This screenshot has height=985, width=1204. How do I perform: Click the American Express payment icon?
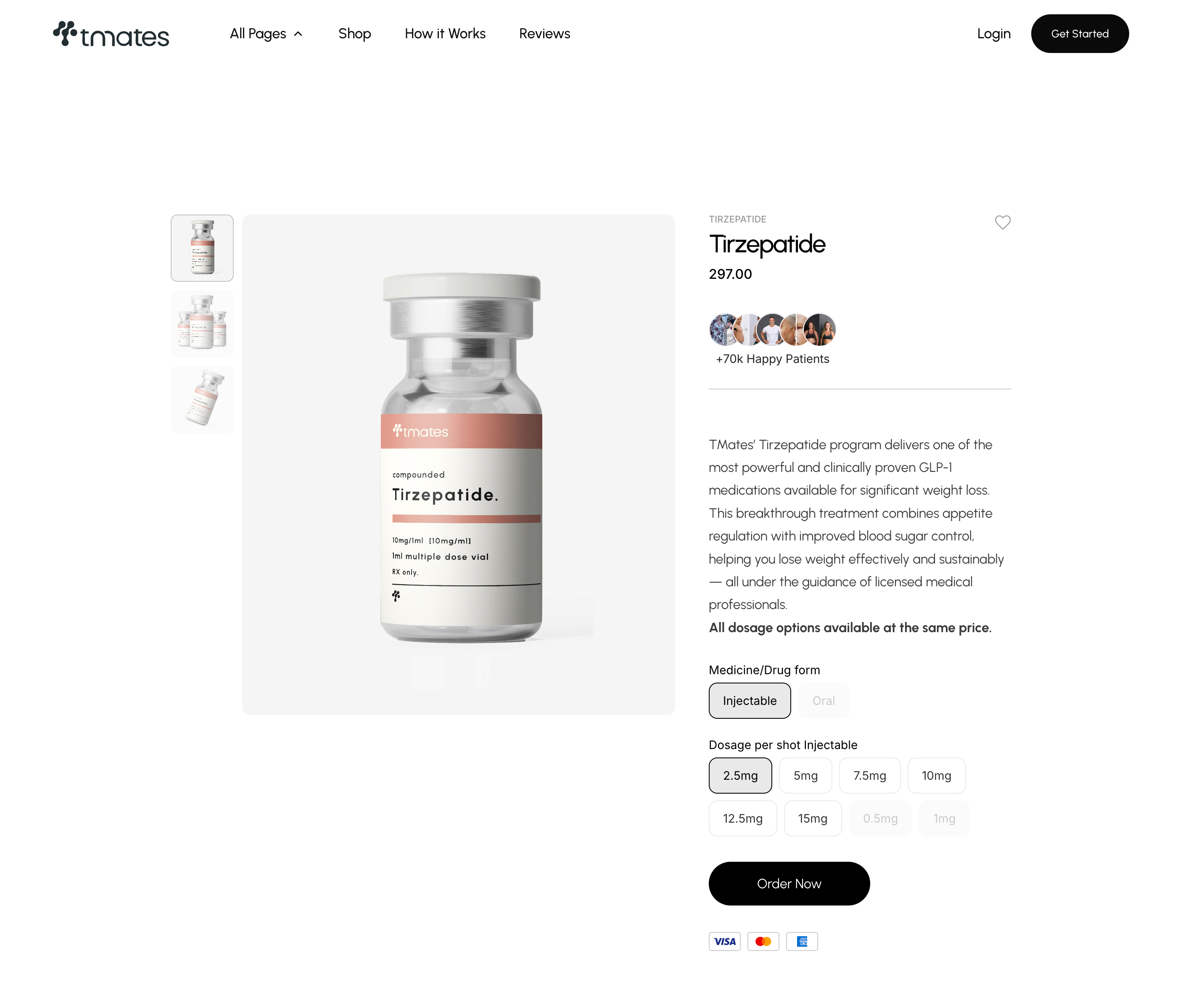pyautogui.click(x=801, y=941)
